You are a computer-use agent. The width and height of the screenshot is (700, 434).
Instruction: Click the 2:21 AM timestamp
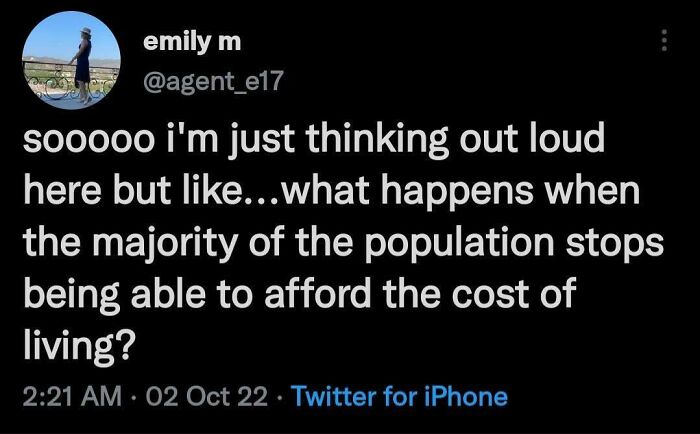point(72,396)
